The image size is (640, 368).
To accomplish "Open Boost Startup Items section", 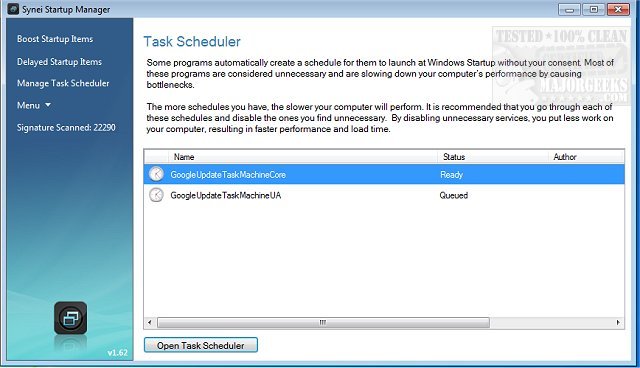I will click(x=55, y=39).
